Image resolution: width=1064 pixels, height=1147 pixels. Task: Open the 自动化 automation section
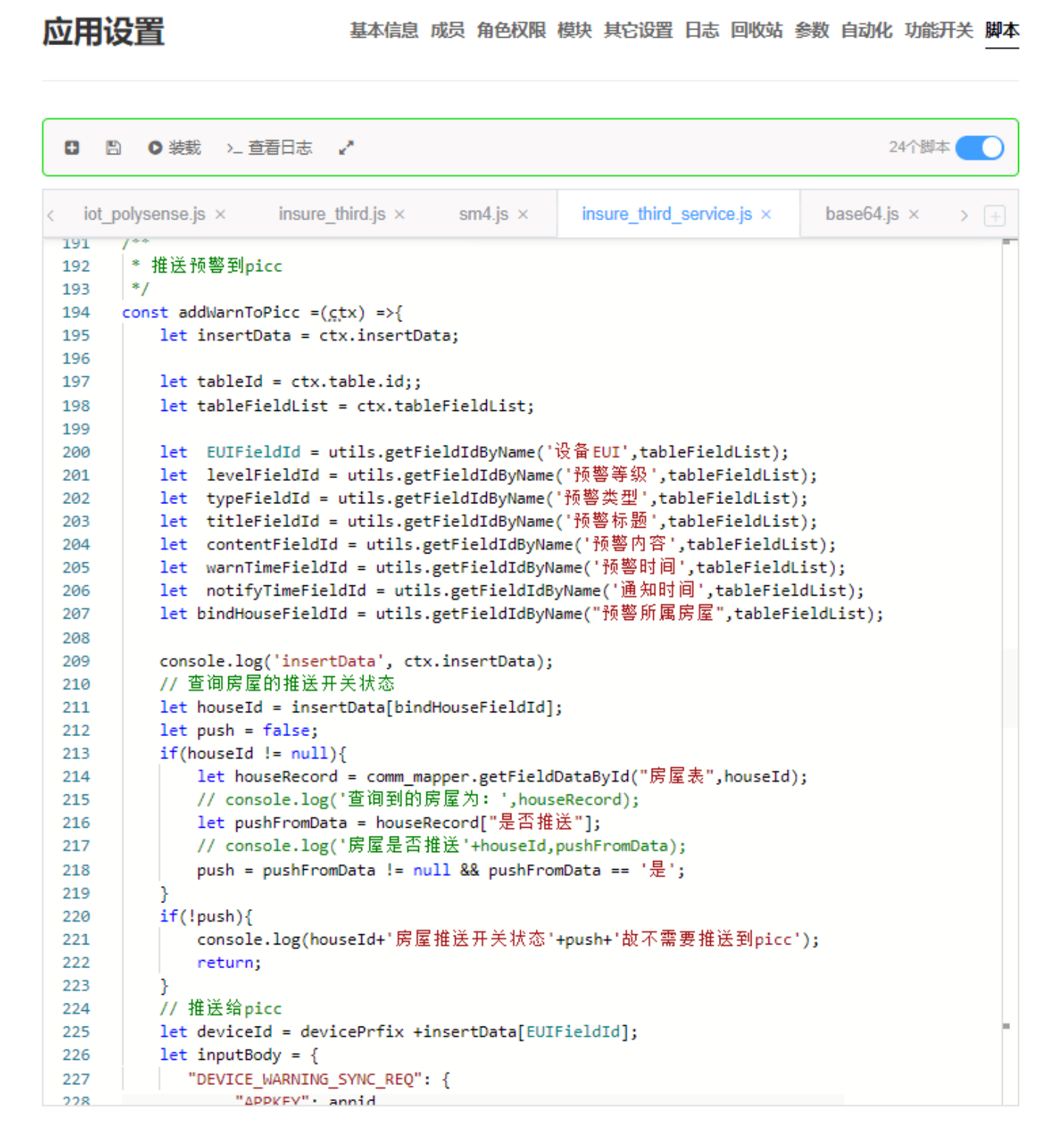(867, 30)
